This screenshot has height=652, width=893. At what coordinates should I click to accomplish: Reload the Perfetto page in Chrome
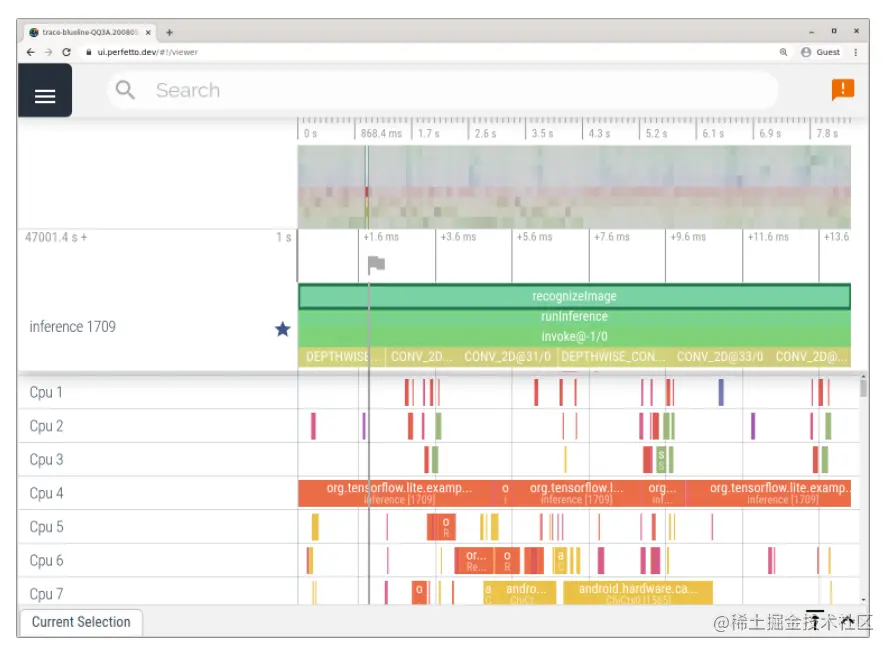(65, 52)
